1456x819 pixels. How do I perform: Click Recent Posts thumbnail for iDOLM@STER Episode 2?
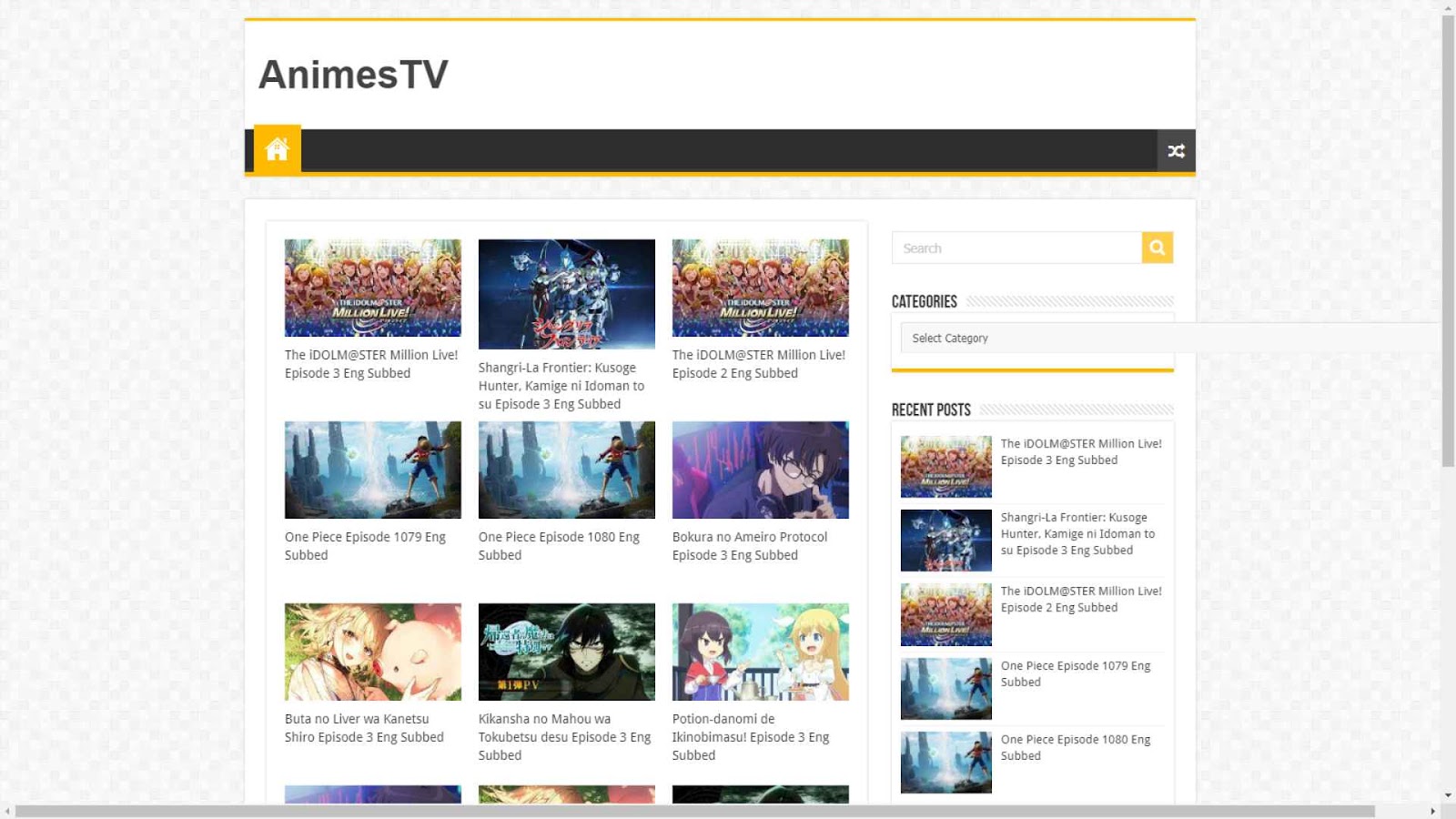pyautogui.click(x=946, y=614)
